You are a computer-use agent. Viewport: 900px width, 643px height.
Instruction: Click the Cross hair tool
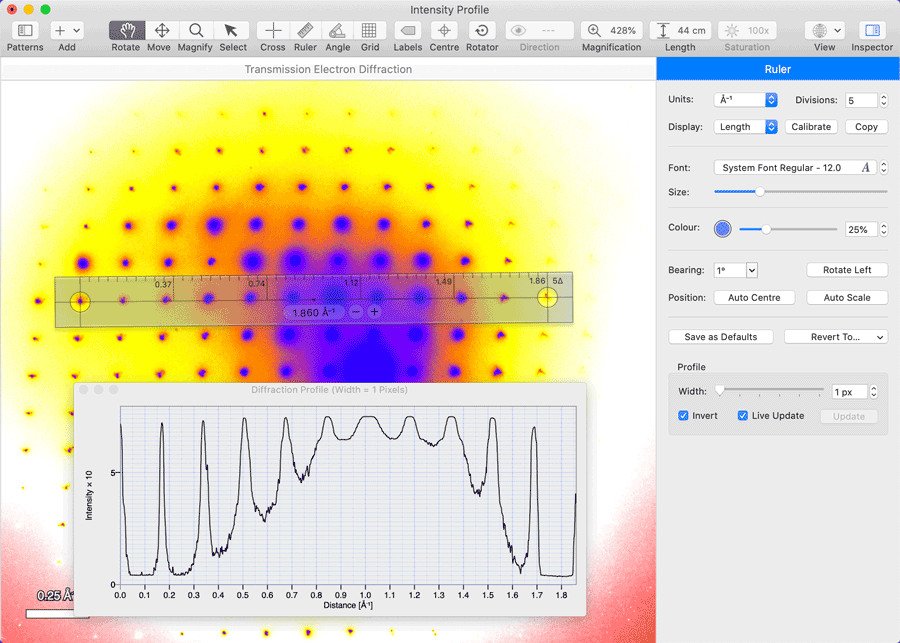click(272, 31)
